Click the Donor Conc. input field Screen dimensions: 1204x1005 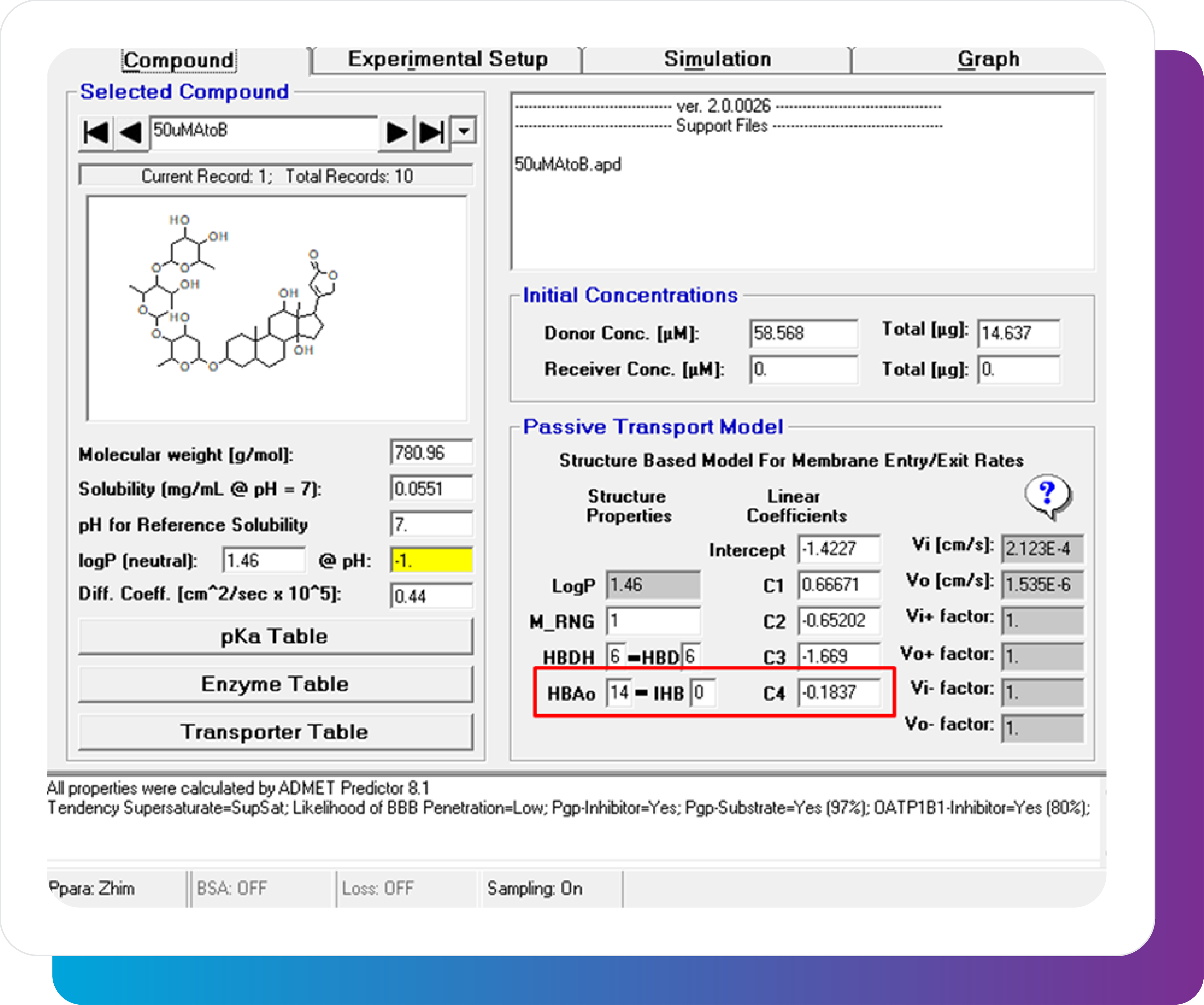(x=804, y=333)
